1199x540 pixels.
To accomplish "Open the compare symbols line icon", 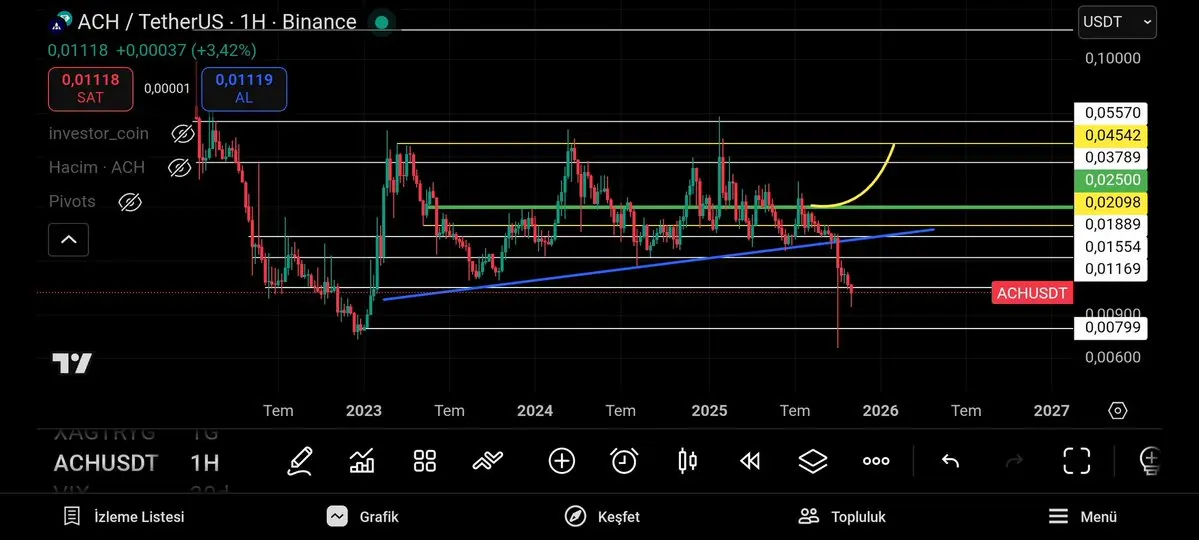I will [x=488, y=460].
